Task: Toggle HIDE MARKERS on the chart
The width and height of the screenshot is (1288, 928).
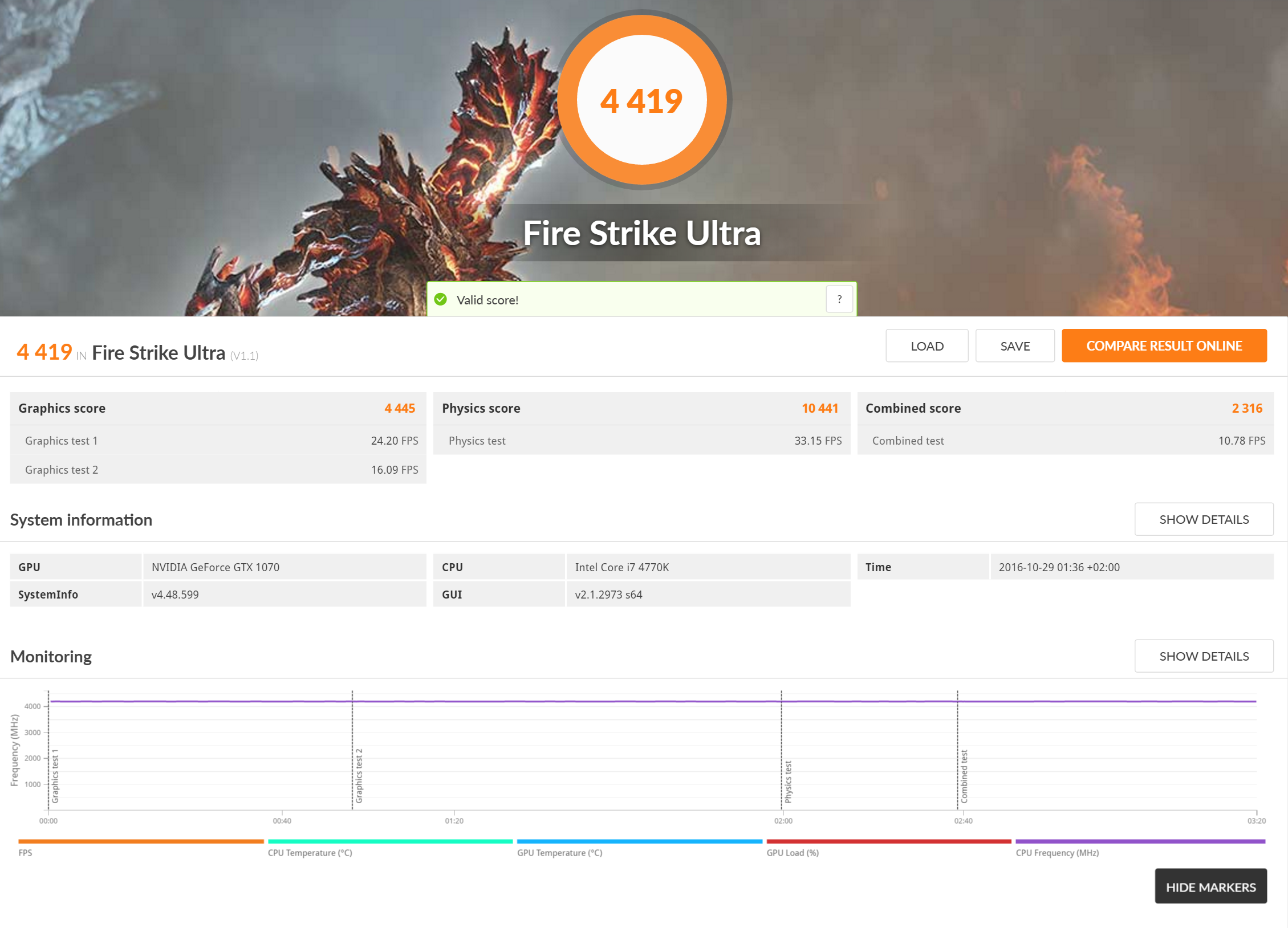Action: [1210, 887]
